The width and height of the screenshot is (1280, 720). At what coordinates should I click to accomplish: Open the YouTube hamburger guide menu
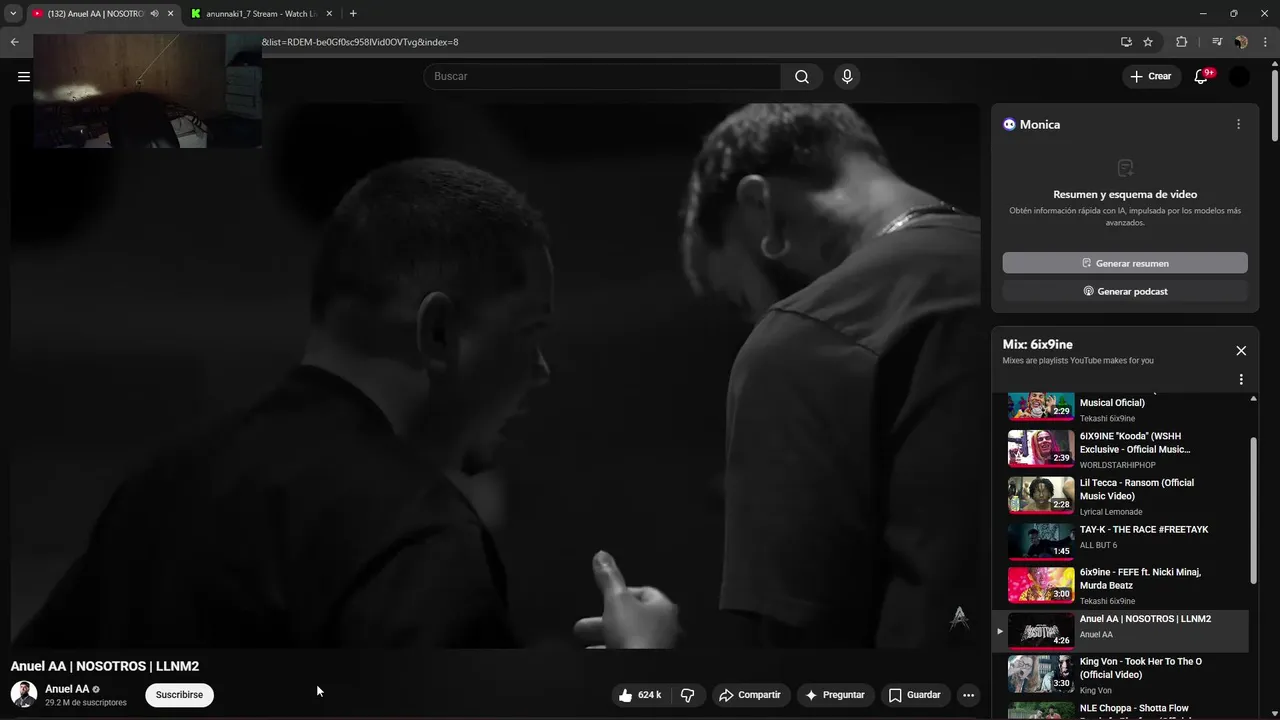pyautogui.click(x=24, y=76)
